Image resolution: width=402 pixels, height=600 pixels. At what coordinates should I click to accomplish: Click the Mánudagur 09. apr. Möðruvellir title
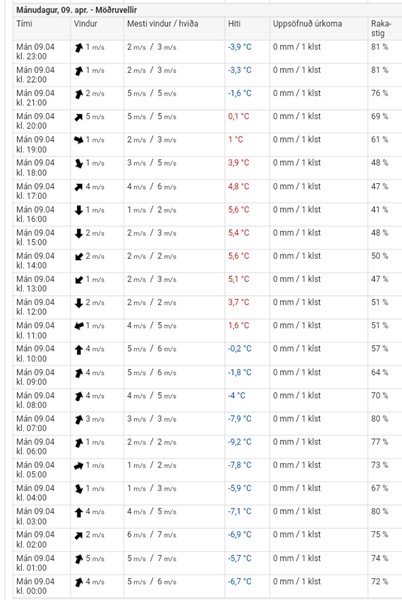(76, 10)
